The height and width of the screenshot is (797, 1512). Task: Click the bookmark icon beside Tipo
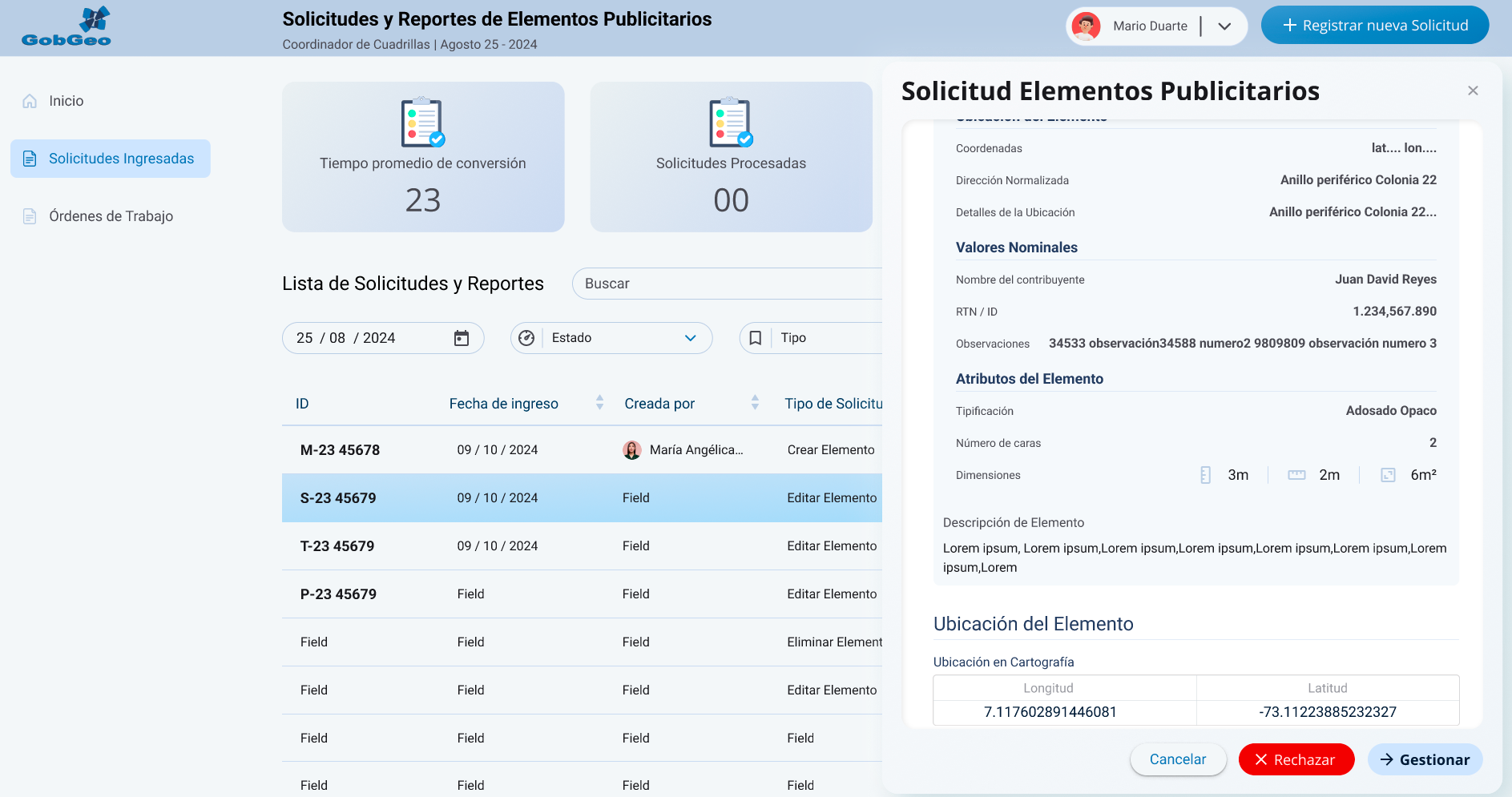755,338
